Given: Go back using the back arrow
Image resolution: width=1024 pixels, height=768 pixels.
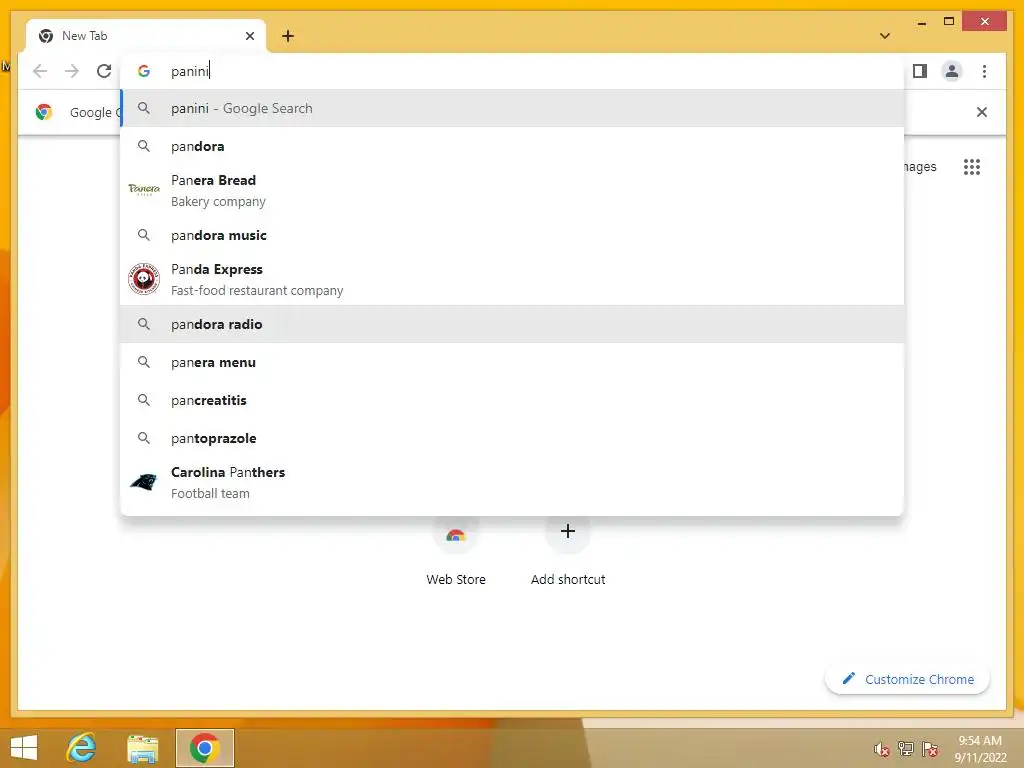Looking at the screenshot, I should [x=40, y=71].
